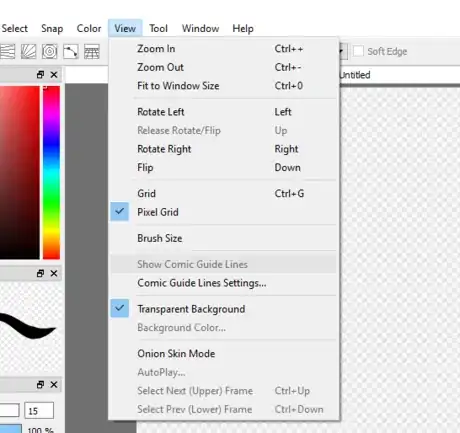Undock the brush preview panel
The image size is (460, 433).
coord(40,273)
